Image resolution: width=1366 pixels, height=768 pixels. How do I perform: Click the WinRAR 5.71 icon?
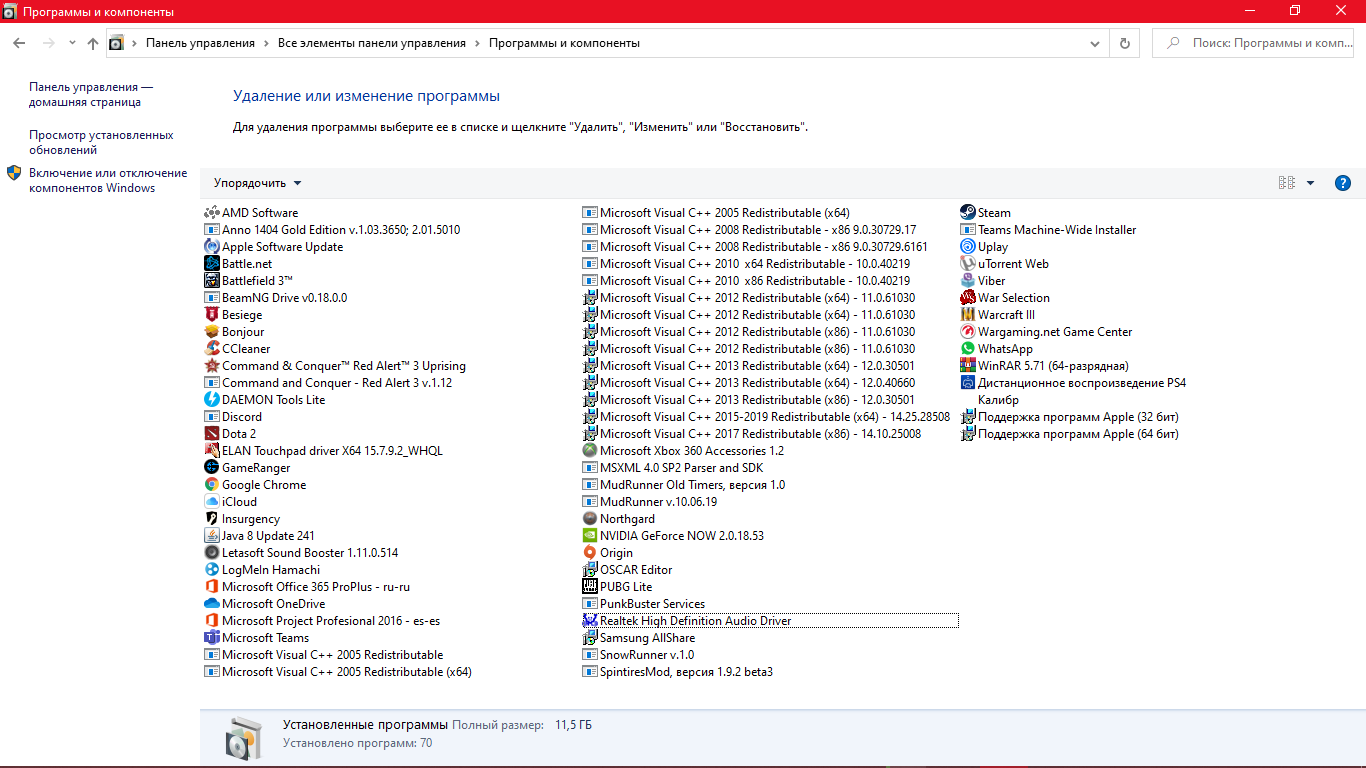[x=967, y=366]
